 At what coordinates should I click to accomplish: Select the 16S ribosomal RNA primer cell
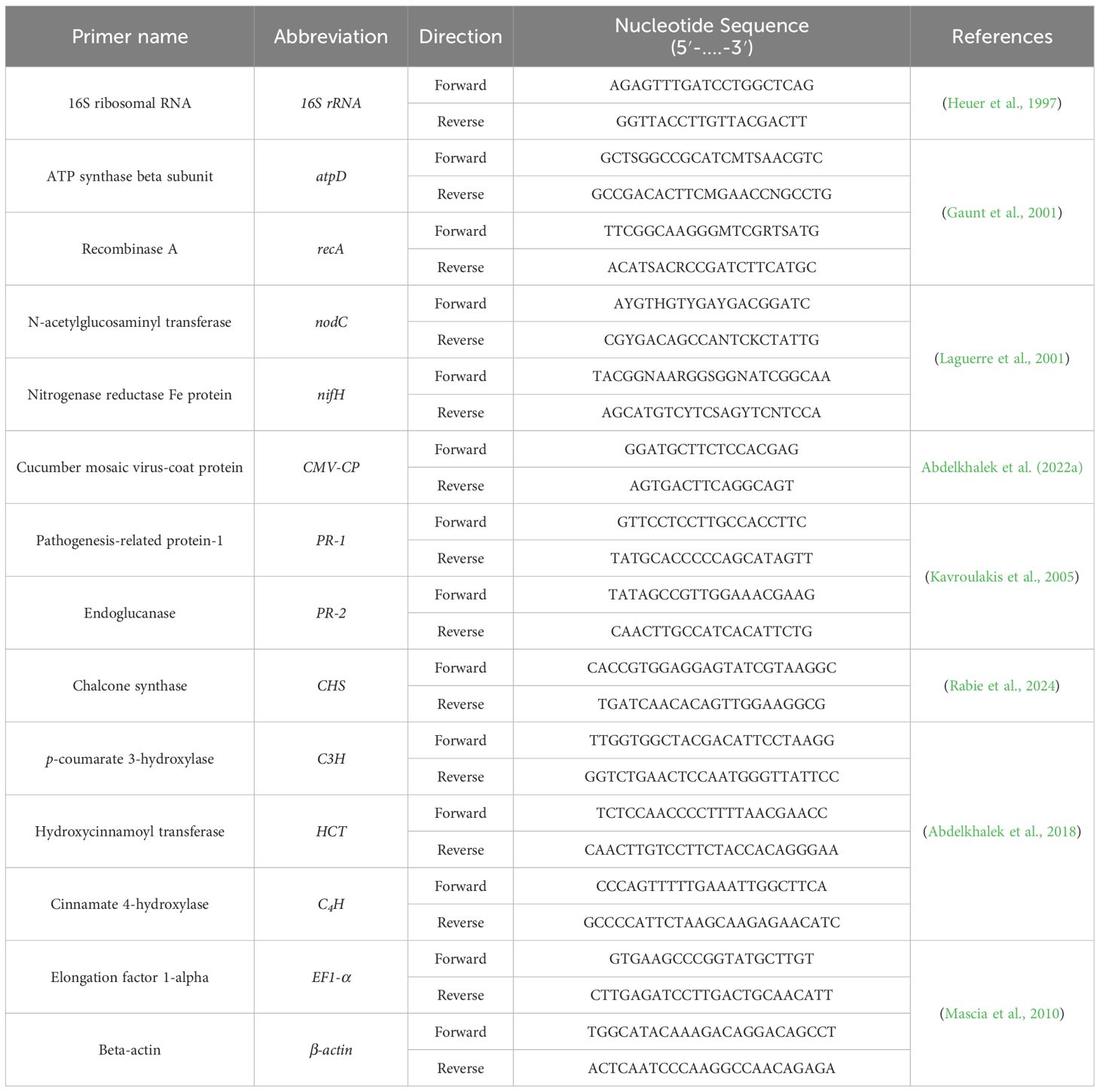tap(130, 103)
